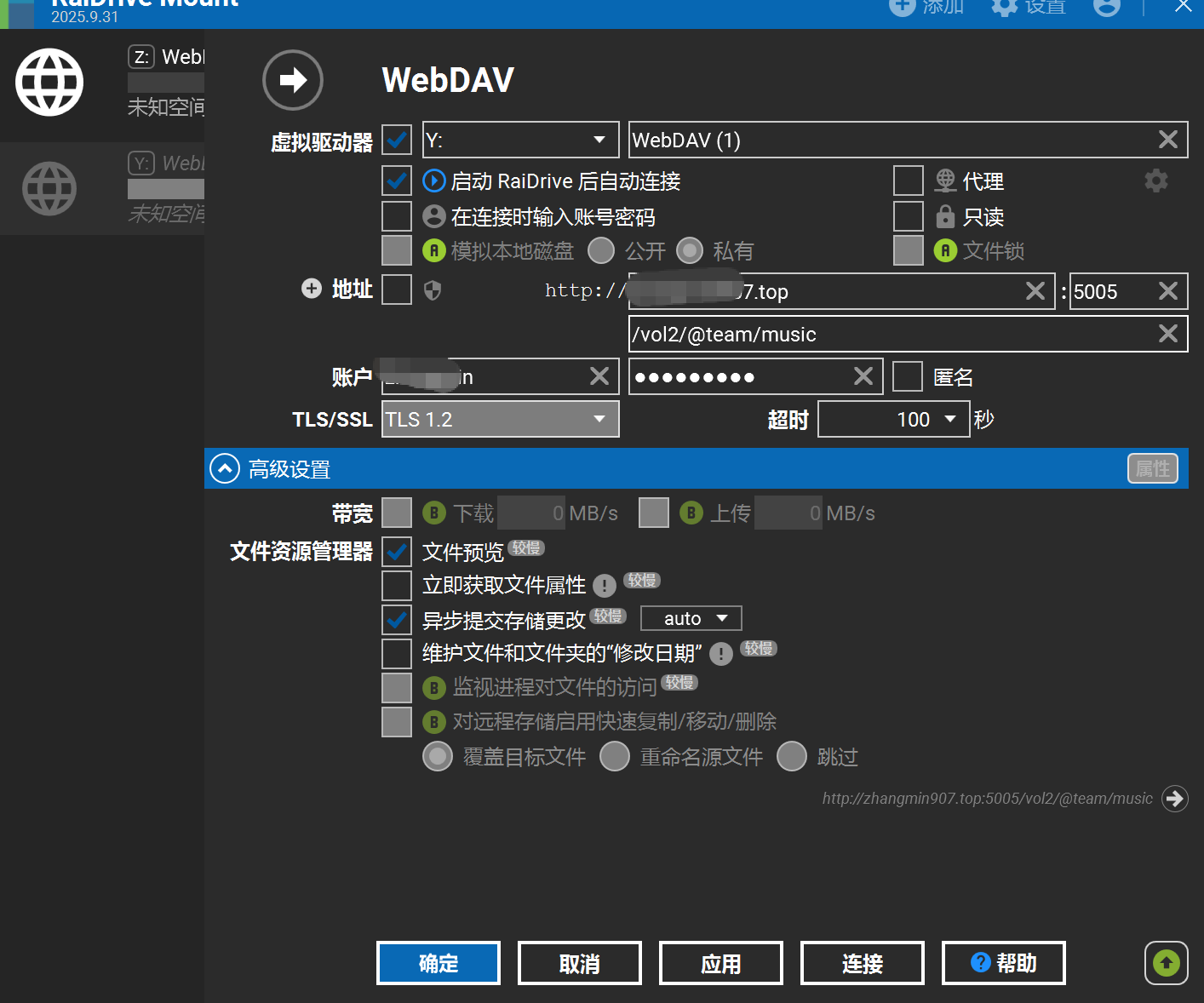Click the person icon beside 在连接时输入账号密码
Screen dimensions: 1204x1003
point(434,216)
